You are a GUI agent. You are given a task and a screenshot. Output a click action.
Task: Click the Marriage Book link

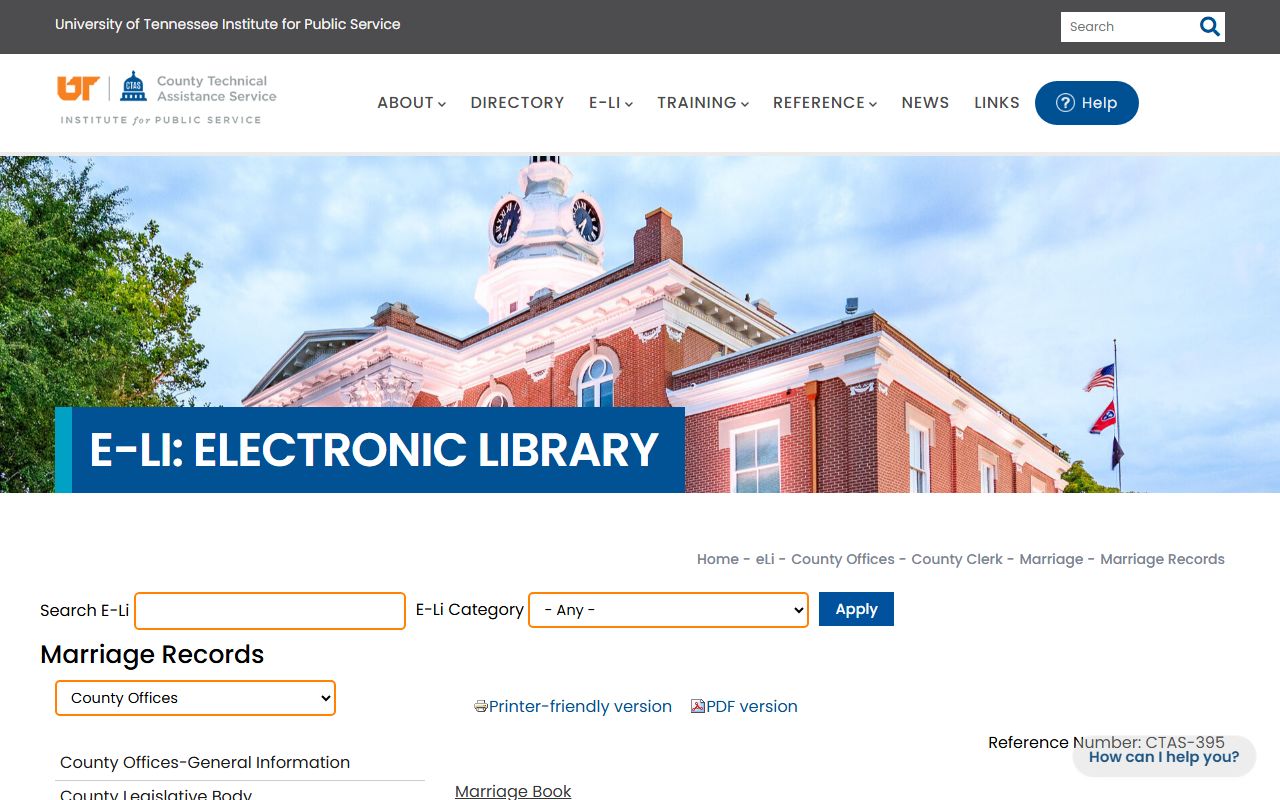pyautogui.click(x=513, y=791)
